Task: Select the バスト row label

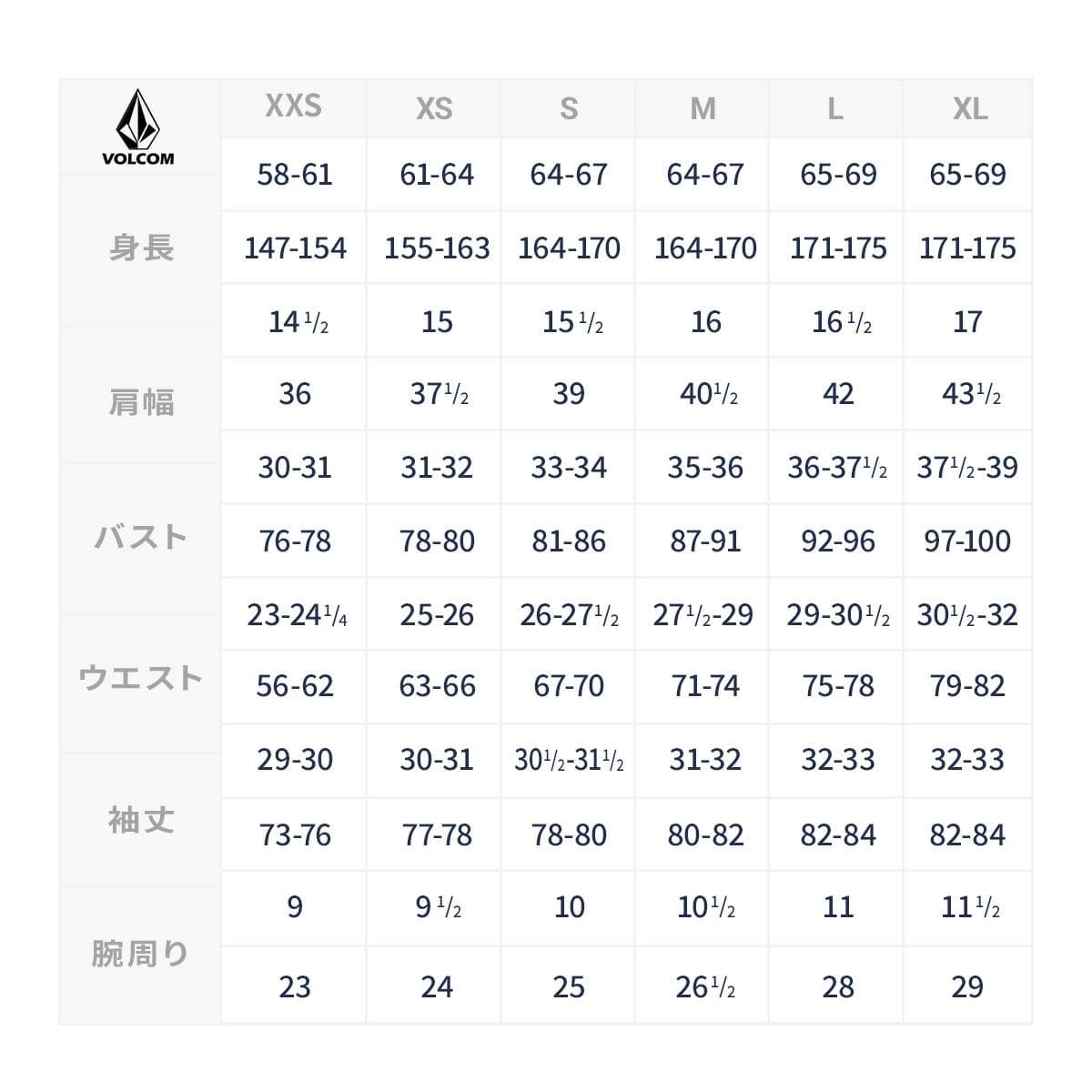Action: pyautogui.click(x=141, y=537)
